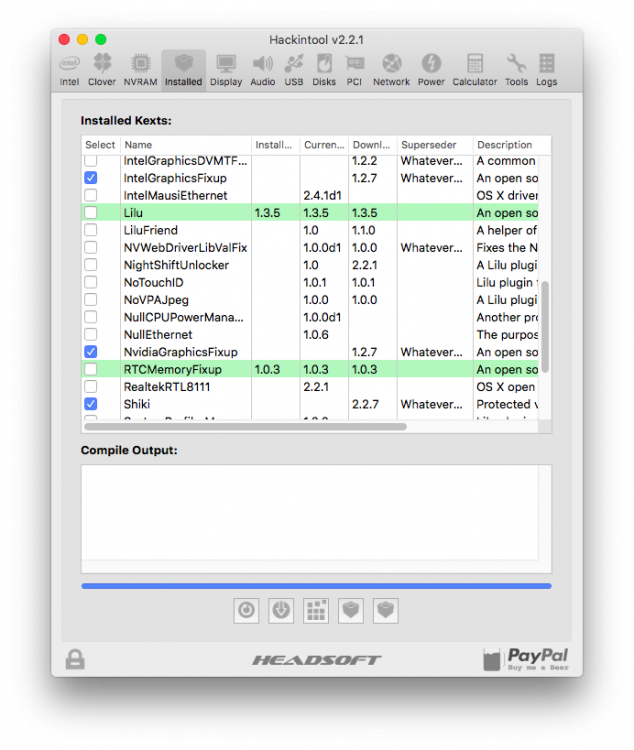Viewport: 634px width, 750px height.
Task: Go to the Audio tab
Action: click(263, 70)
